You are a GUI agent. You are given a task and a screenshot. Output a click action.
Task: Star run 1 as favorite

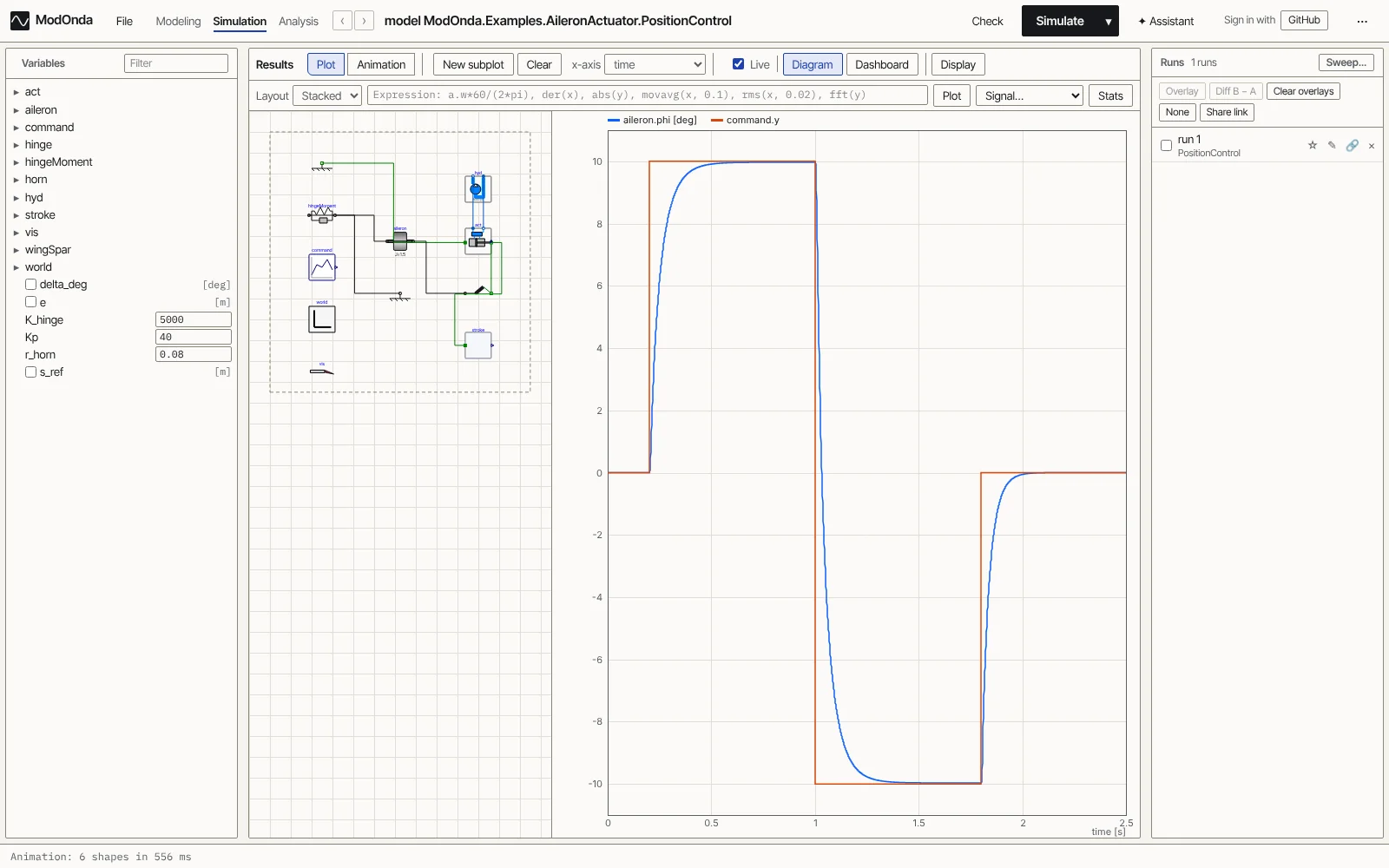pyautogui.click(x=1313, y=145)
